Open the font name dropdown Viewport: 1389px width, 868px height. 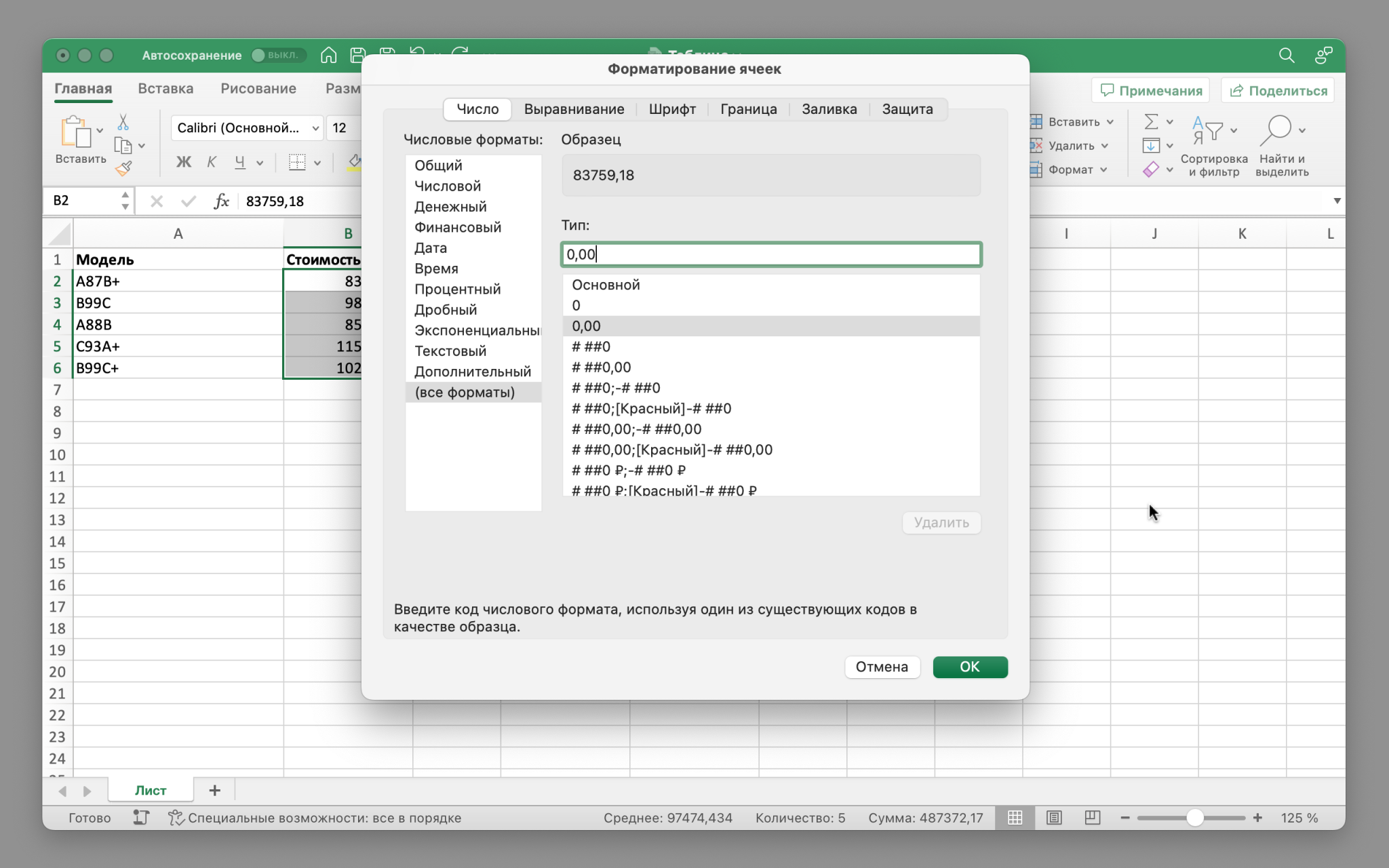coord(315,127)
